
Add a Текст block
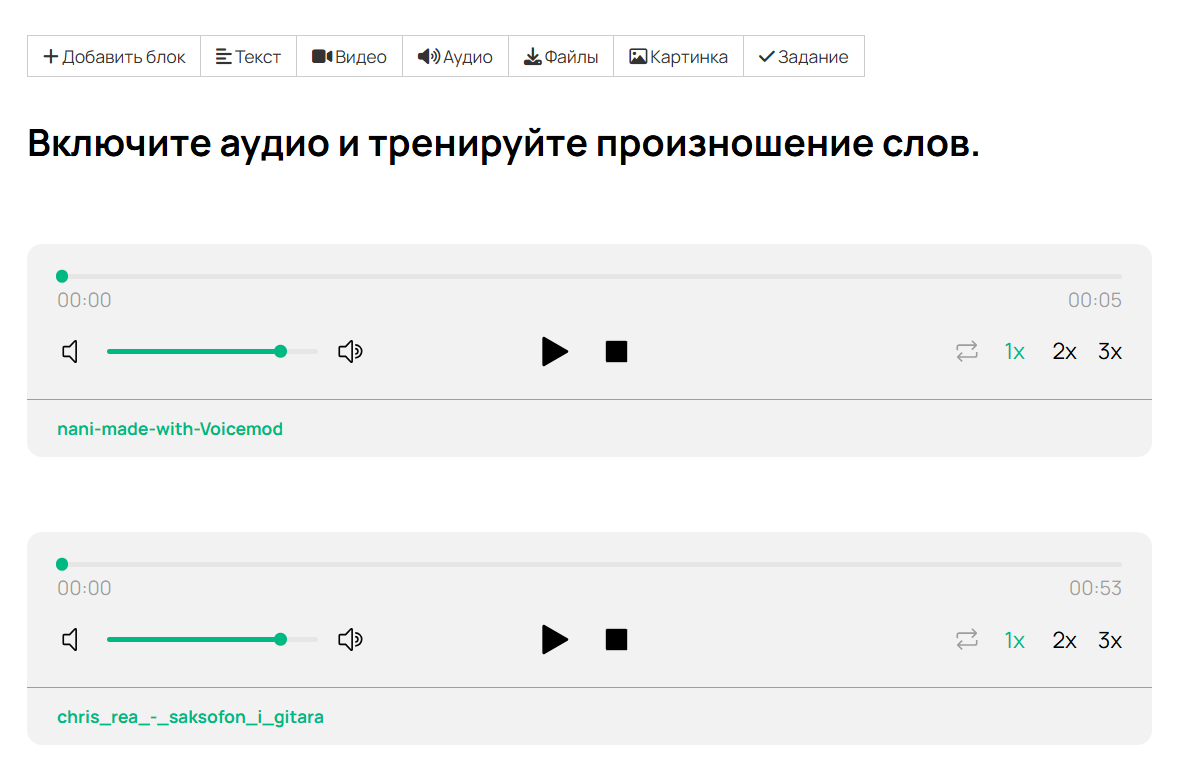point(248,56)
